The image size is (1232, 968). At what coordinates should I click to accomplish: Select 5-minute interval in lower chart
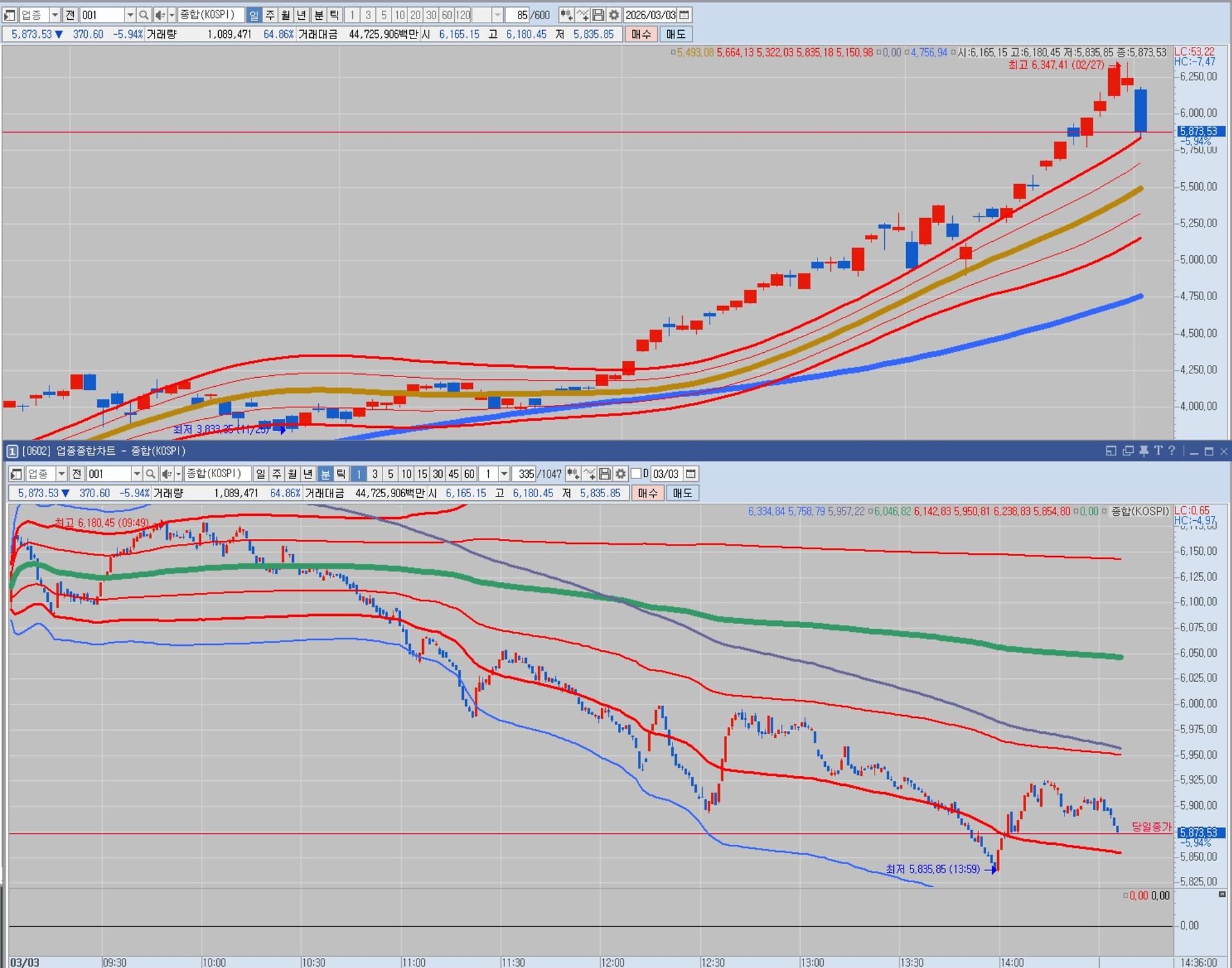[390, 474]
